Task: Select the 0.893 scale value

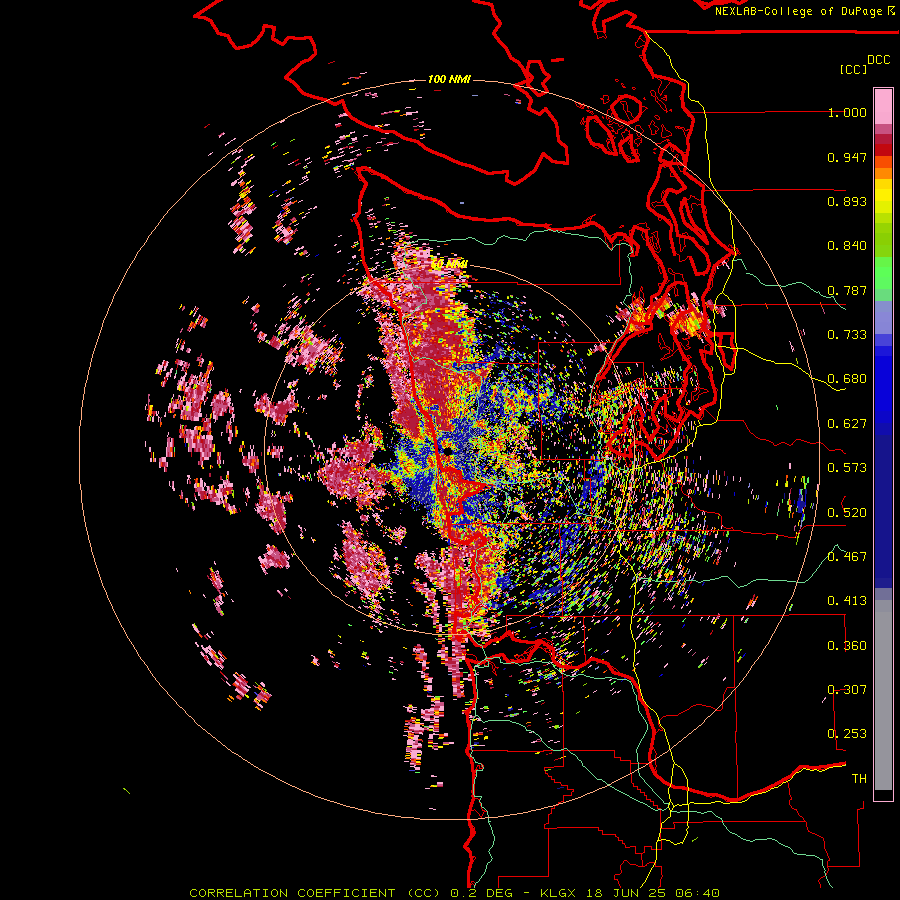Action: (847, 201)
